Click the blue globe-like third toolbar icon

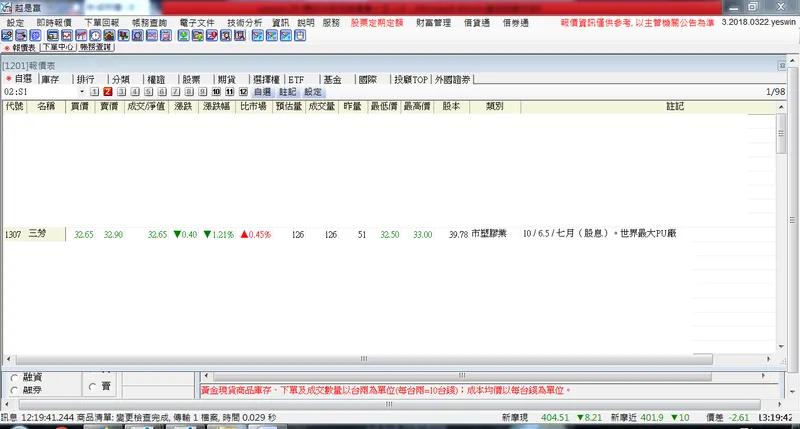tap(35, 35)
